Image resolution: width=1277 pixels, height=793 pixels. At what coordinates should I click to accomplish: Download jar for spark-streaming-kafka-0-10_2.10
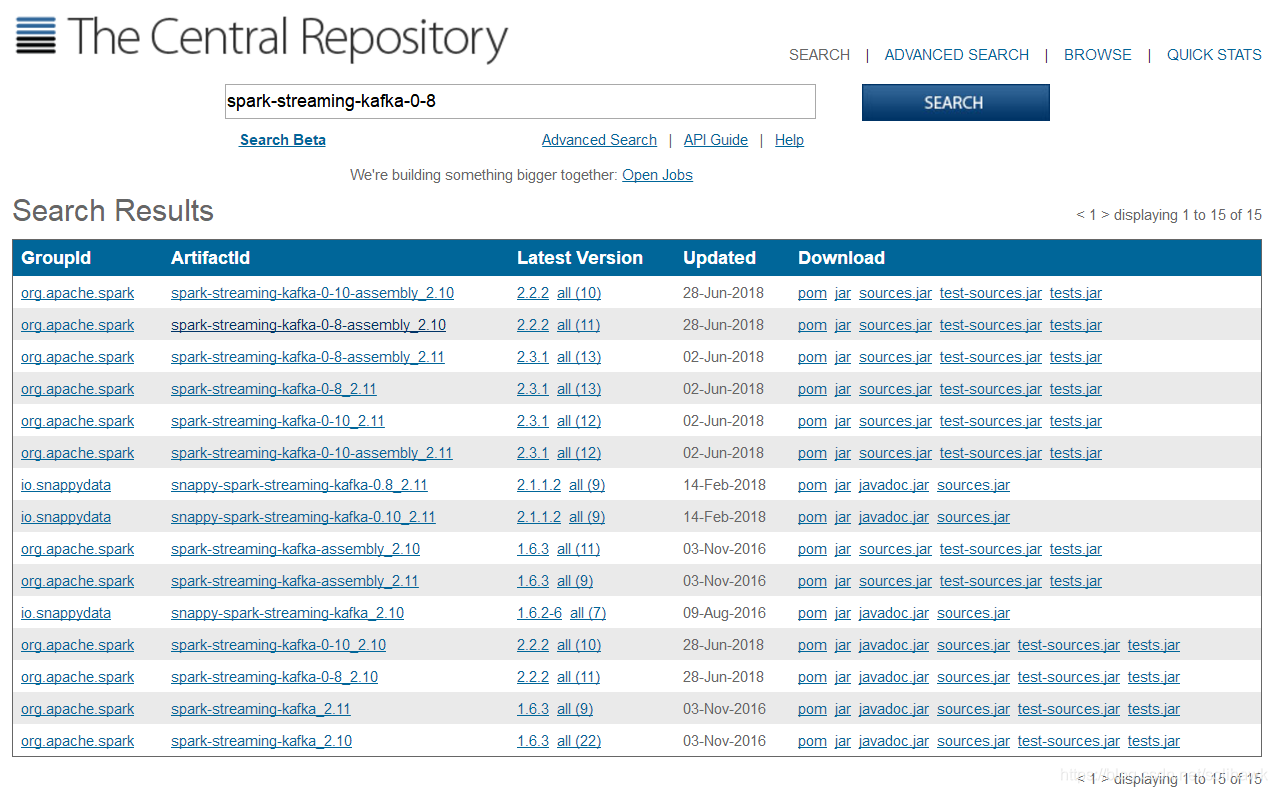point(843,645)
